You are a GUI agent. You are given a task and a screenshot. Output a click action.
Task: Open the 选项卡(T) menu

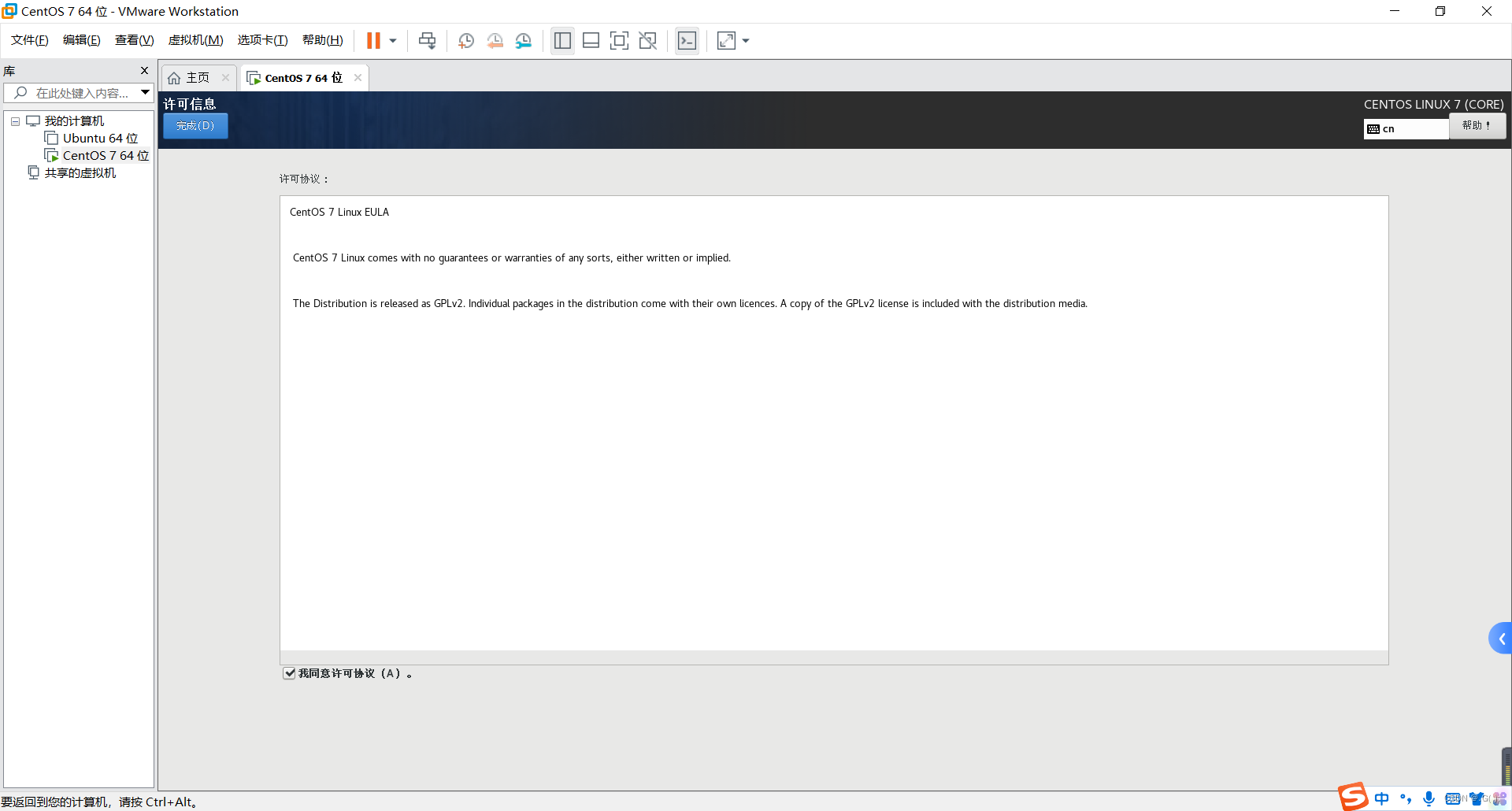[x=263, y=40]
